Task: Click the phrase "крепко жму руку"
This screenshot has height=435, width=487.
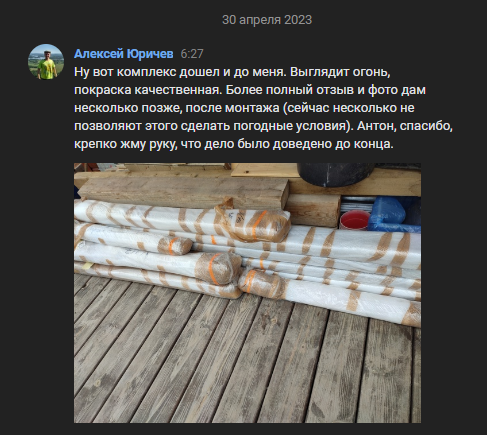Action: (125, 144)
